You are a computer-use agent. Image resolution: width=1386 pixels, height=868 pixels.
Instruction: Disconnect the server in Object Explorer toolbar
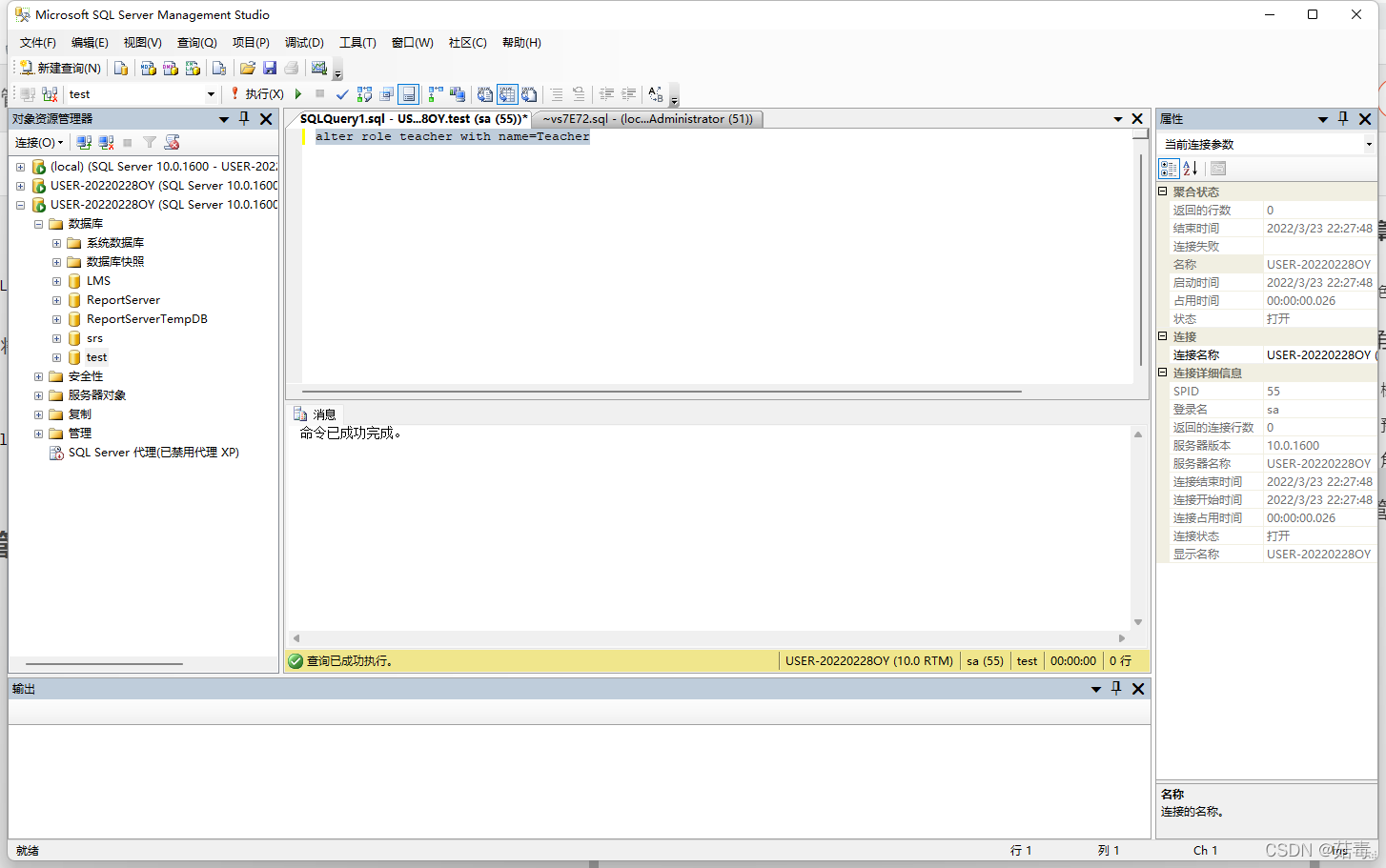[106, 142]
